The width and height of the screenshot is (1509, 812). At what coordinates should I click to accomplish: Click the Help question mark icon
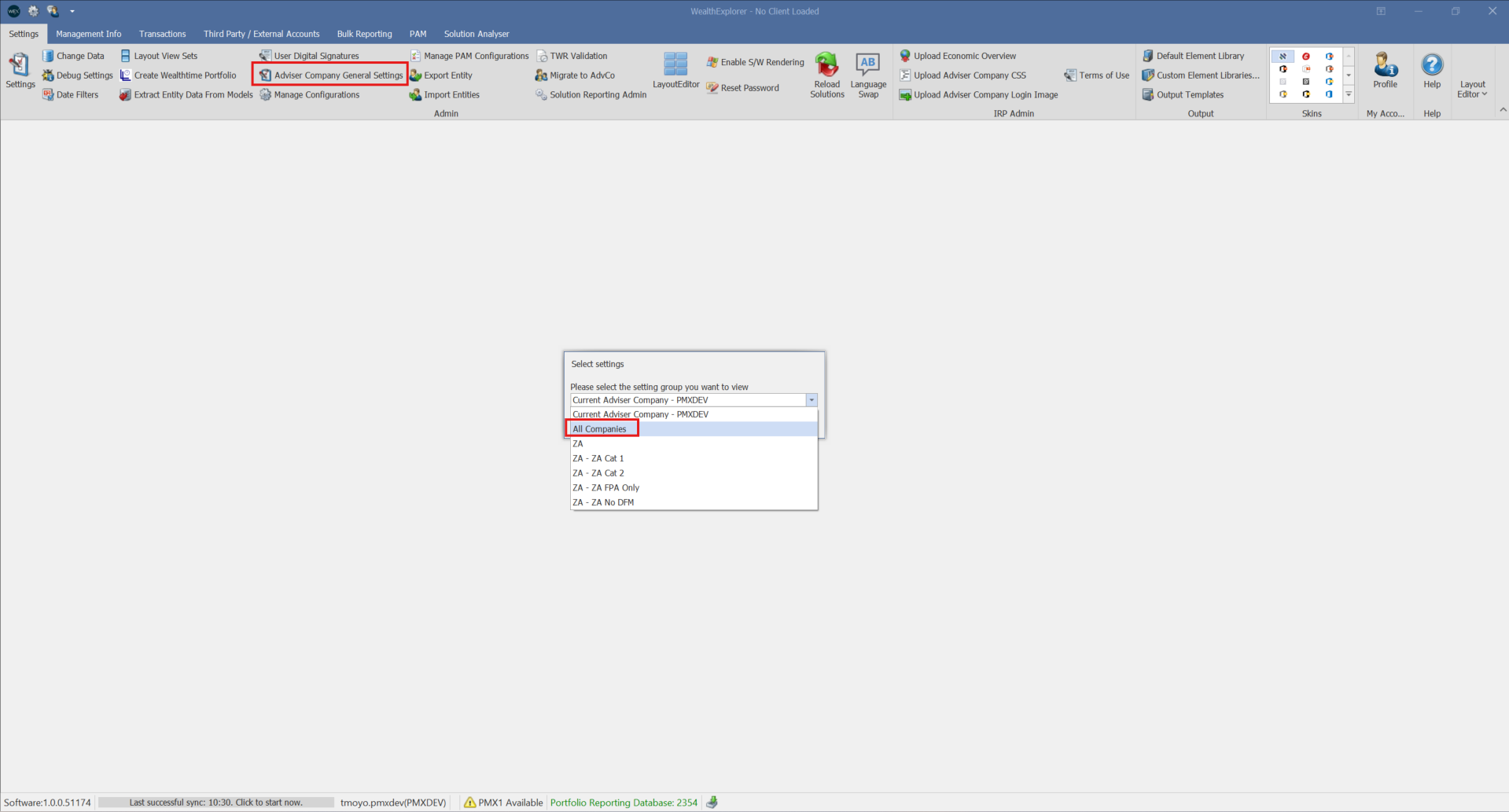point(1432,64)
